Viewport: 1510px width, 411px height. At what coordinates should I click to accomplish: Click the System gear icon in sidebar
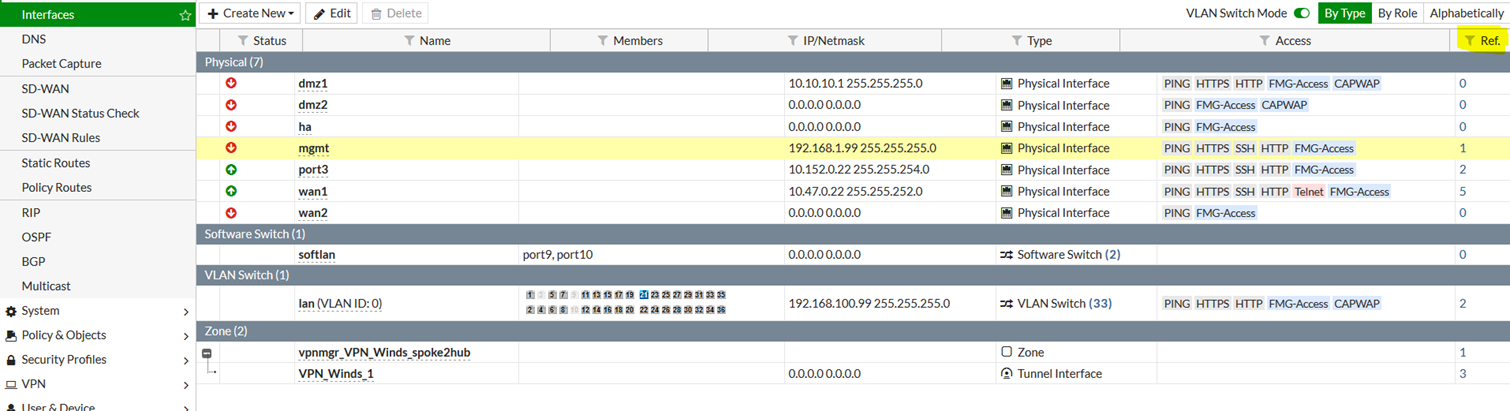(x=11, y=311)
